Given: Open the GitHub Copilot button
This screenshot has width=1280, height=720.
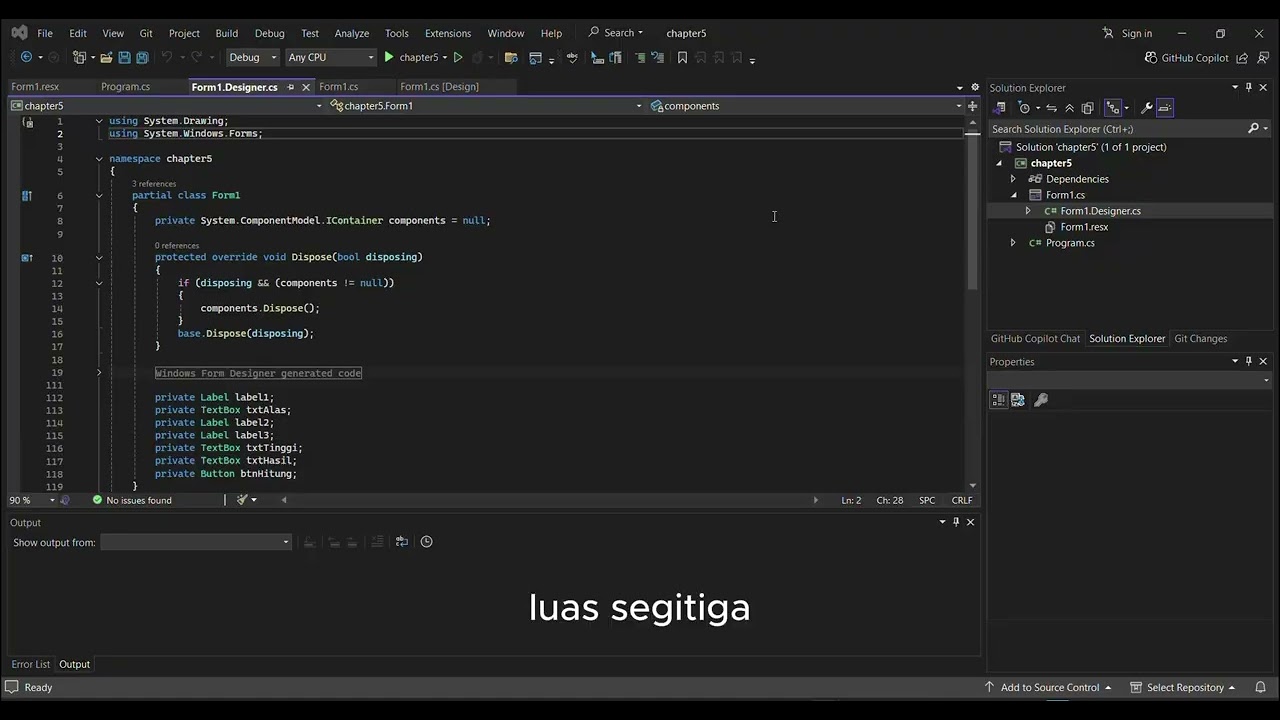Looking at the screenshot, I should coord(1186,58).
